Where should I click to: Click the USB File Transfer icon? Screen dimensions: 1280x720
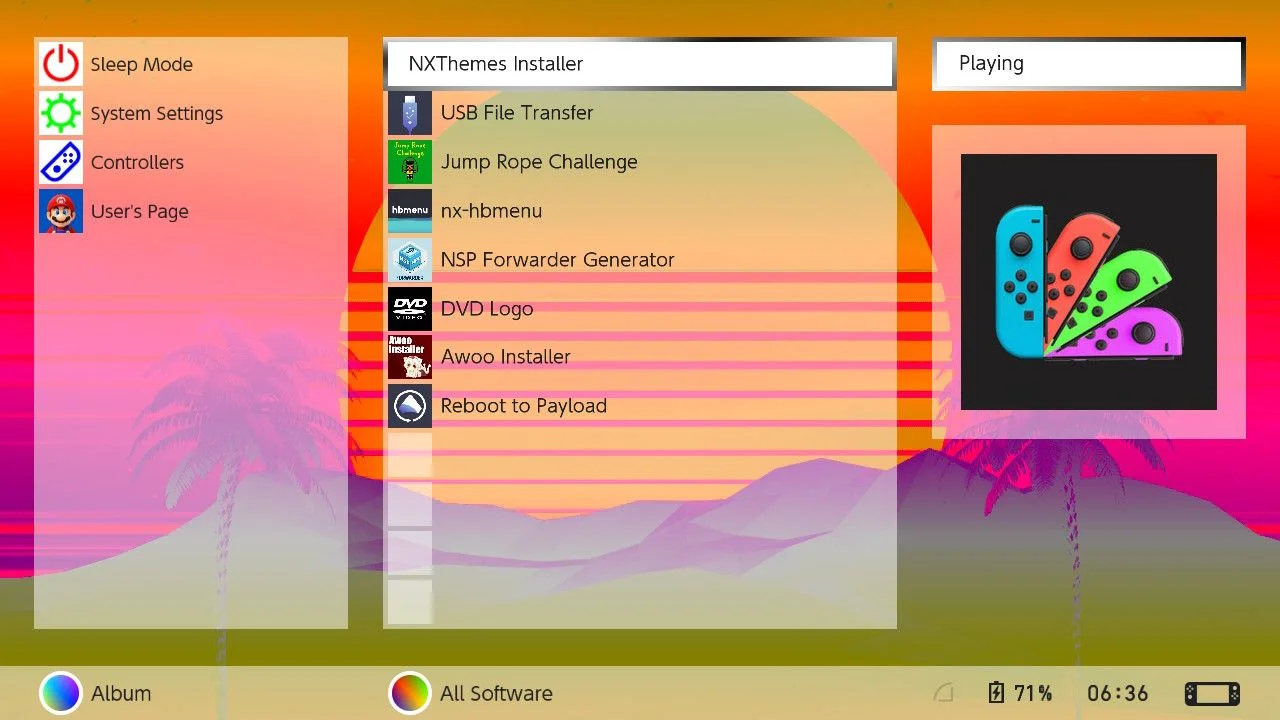[410, 113]
